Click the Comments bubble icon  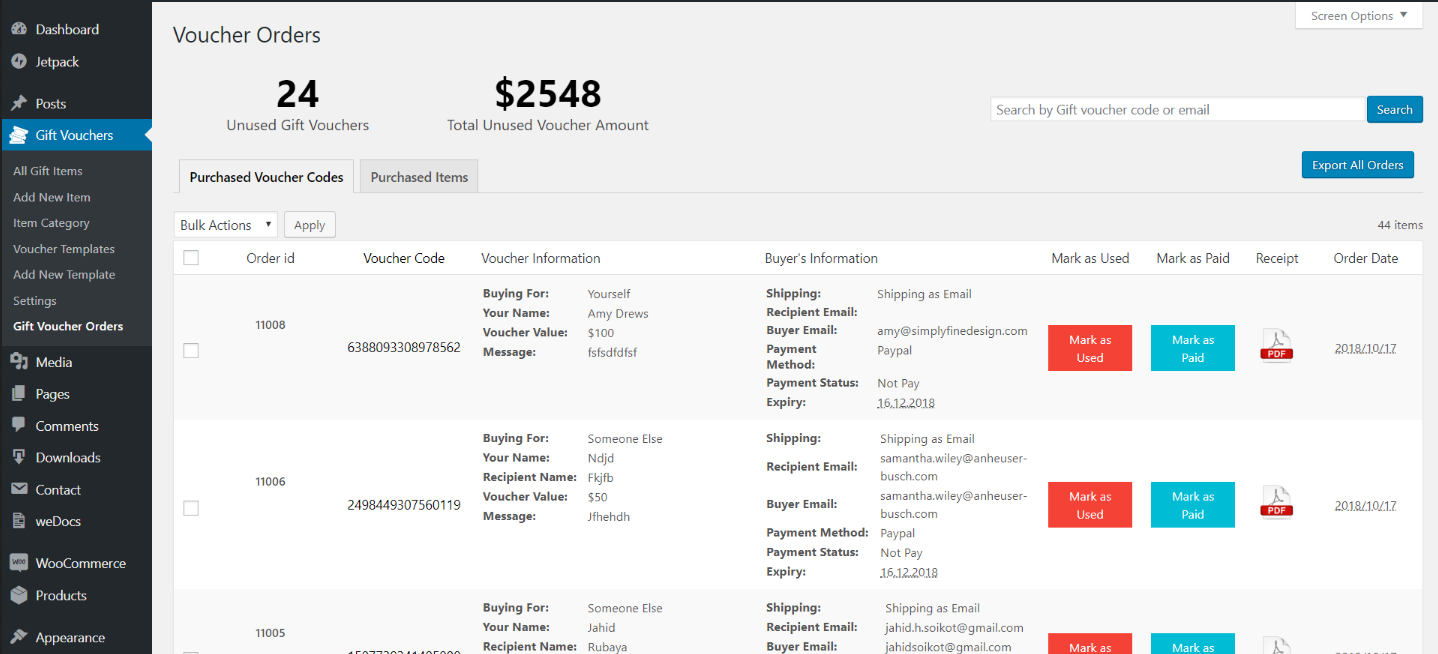18,426
